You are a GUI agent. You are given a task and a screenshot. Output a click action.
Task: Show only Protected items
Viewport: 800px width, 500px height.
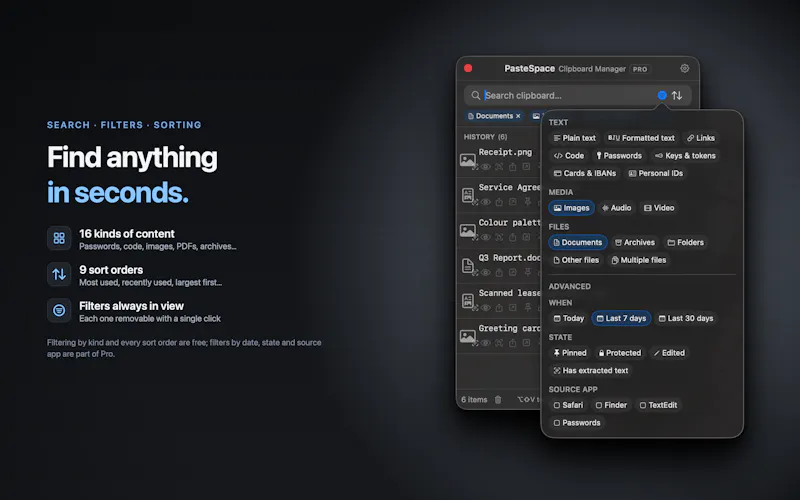(620, 353)
